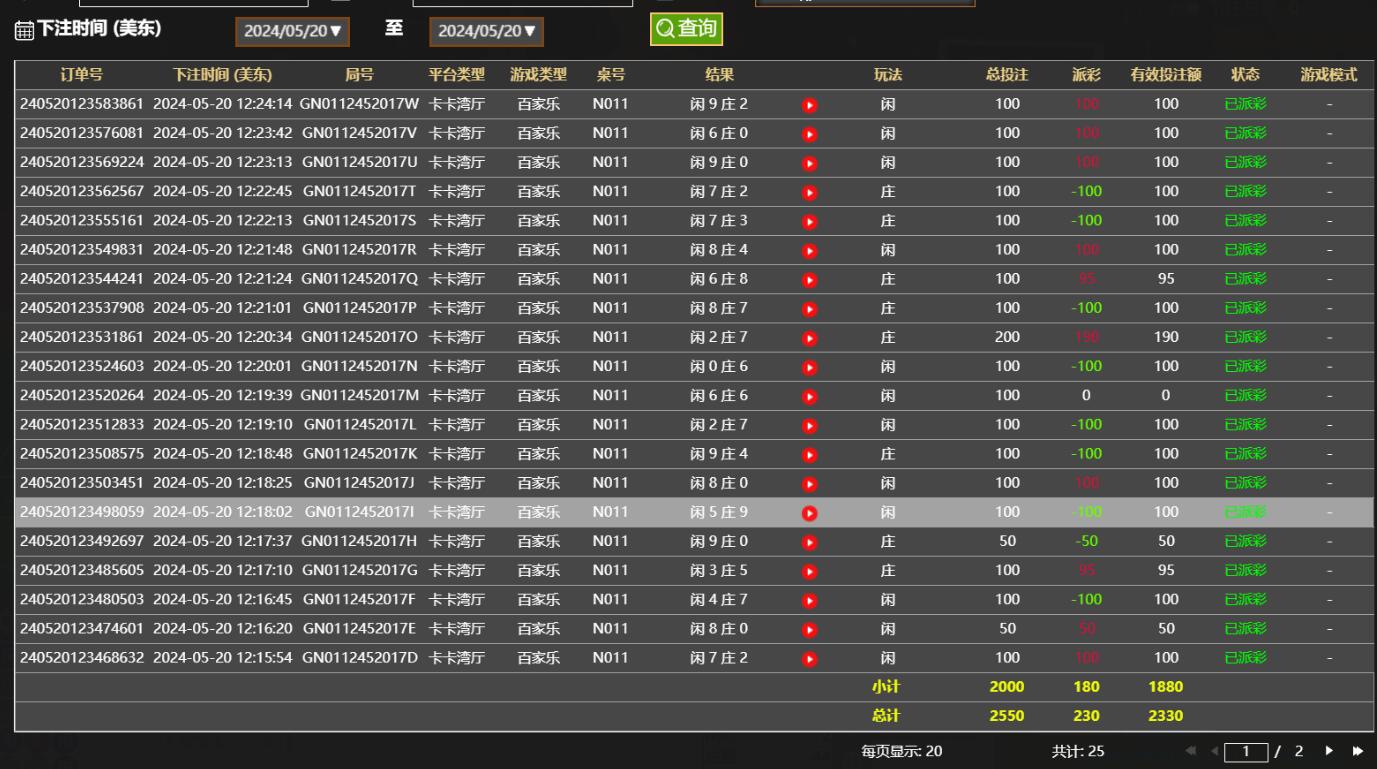1377x769 pixels.
Task: Click bet time 2024-05-20 12:21:24
Action: pyautogui.click(x=223, y=279)
